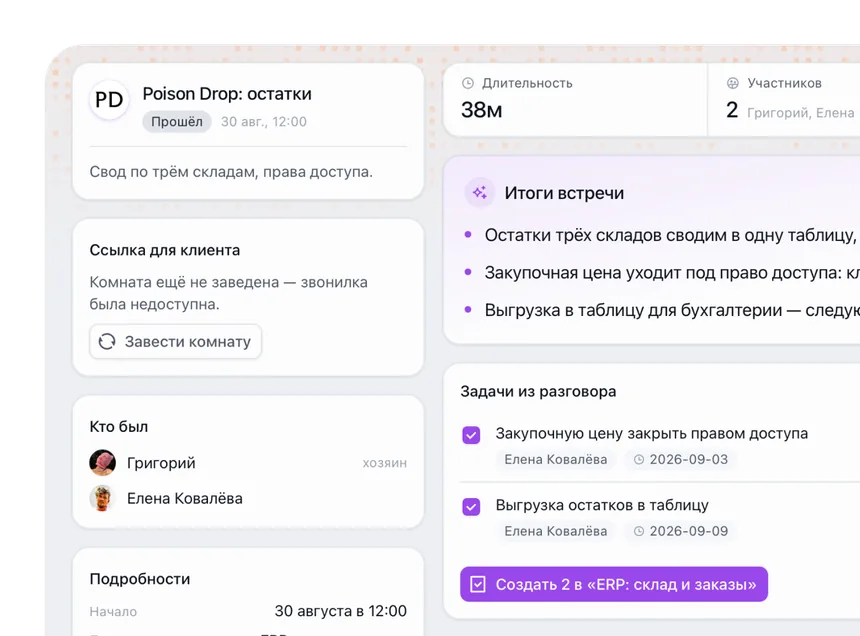Click the checkbox icon in Создать 2 button

point(478,584)
